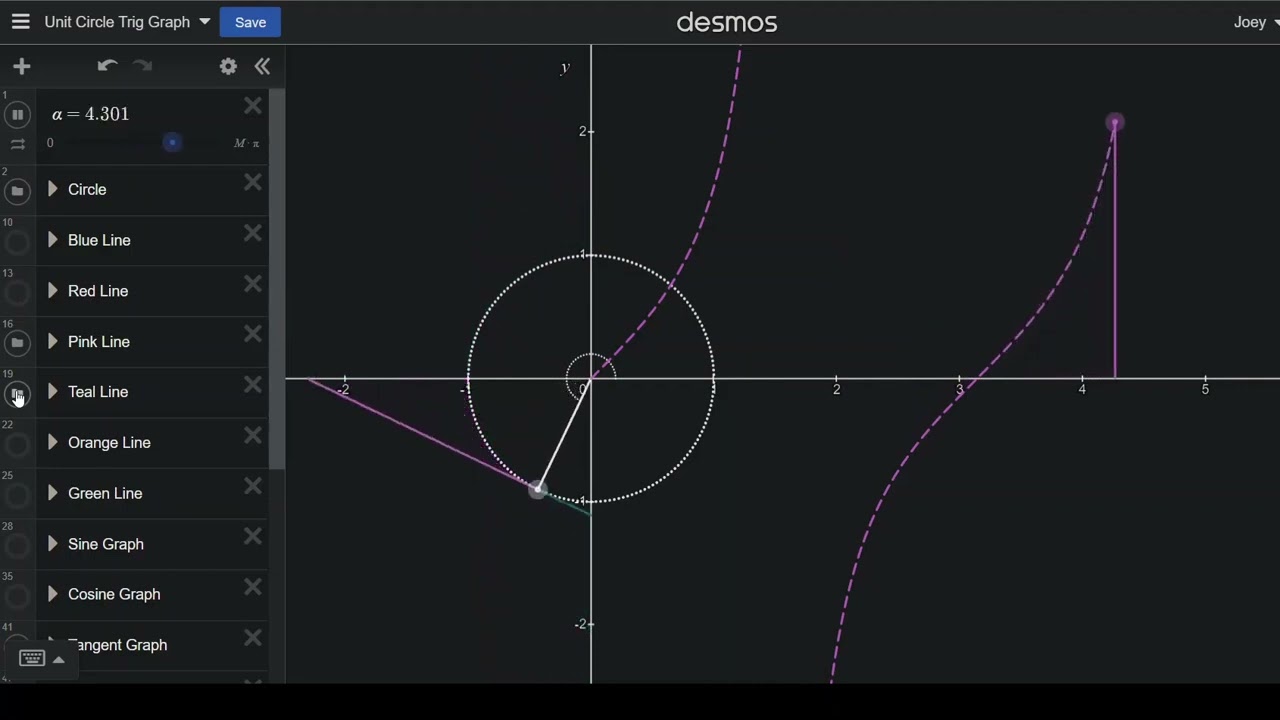
Task: Delete the Circle folder
Action: pos(253,182)
